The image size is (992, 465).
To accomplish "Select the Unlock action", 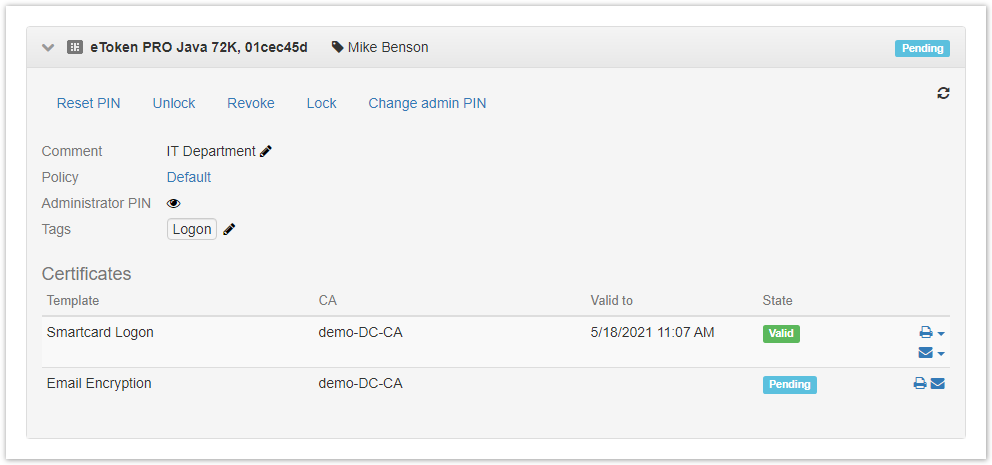I will [174, 103].
